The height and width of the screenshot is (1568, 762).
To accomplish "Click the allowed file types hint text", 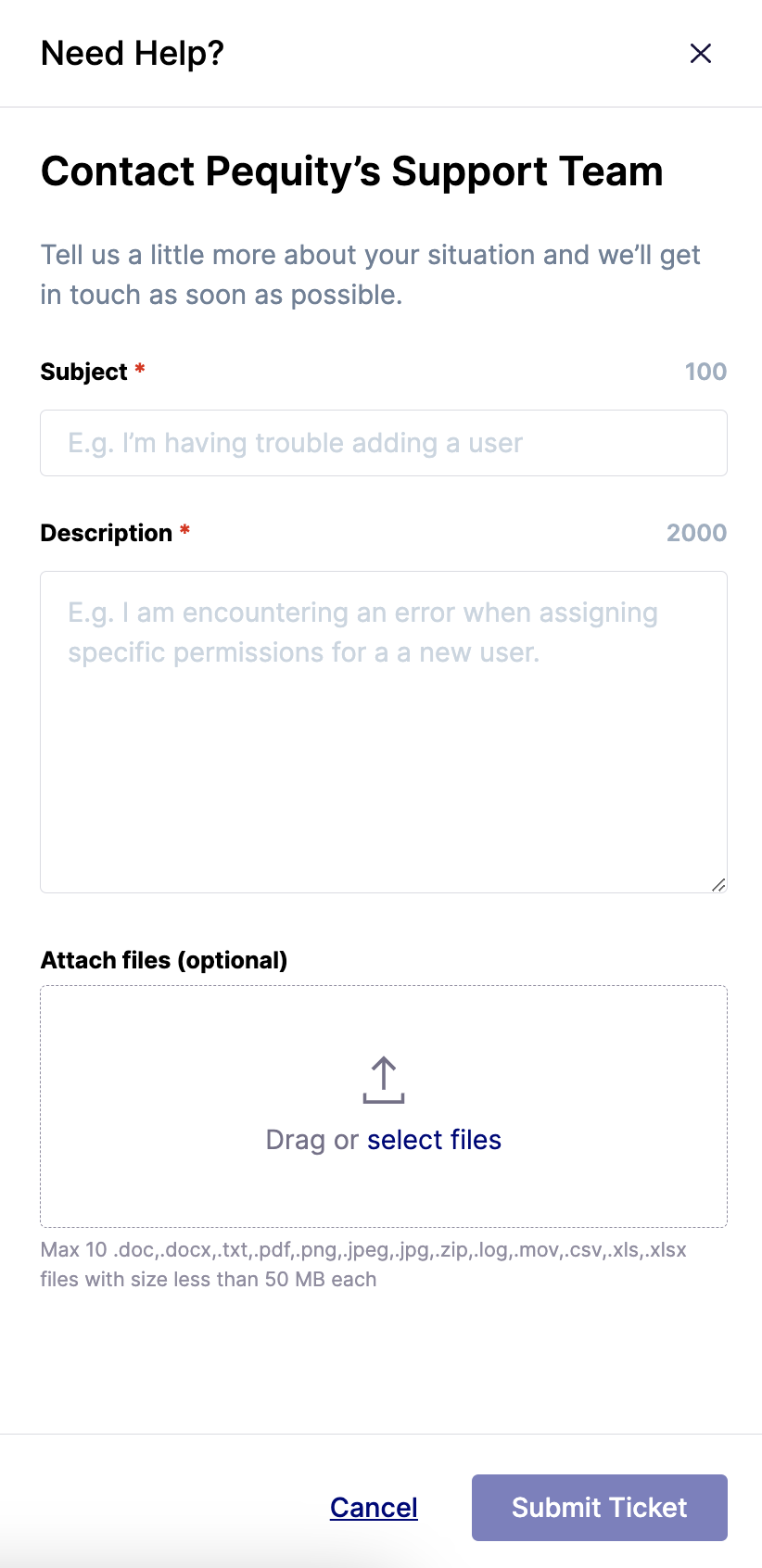I will 363,1264.
